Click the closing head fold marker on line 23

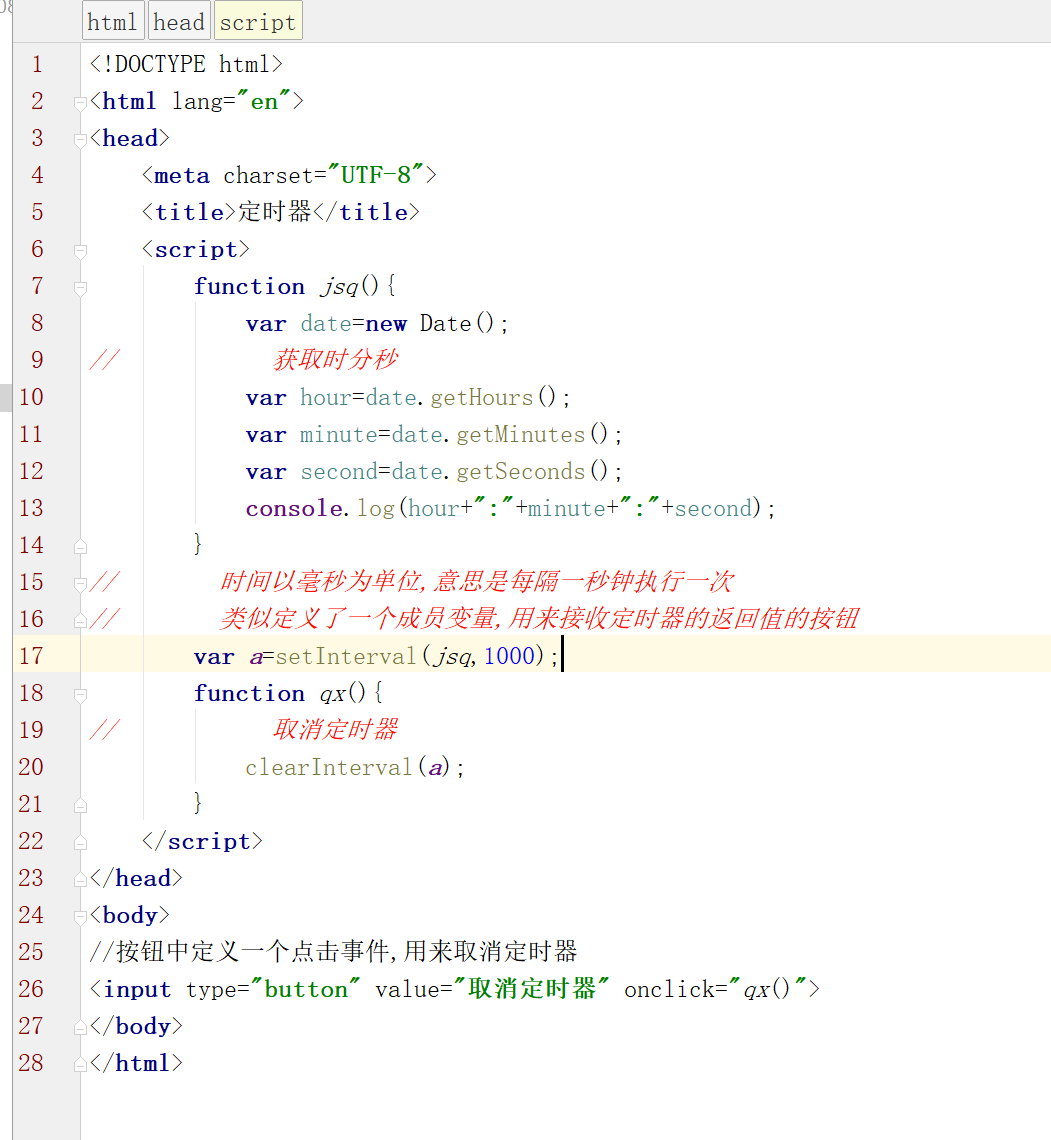pyautogui.click(x=81, y=880)
